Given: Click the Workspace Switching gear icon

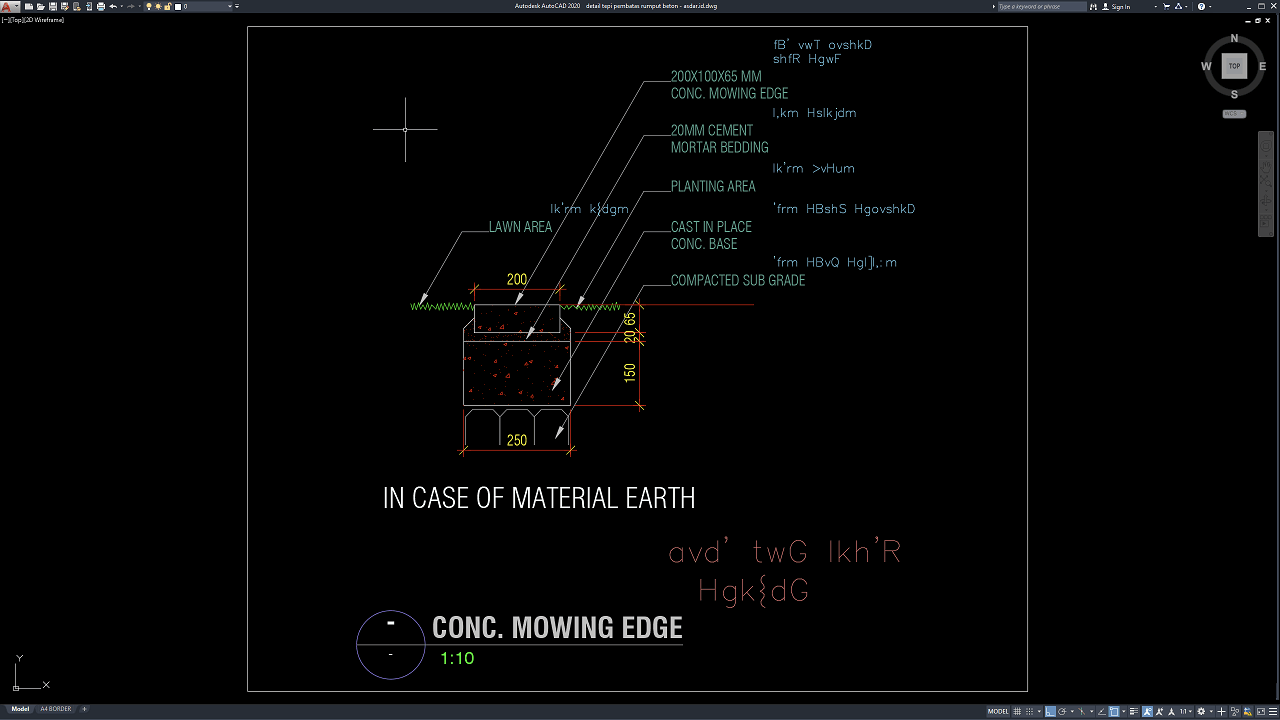Looking at the screenshot, I should pos(1201,712).
